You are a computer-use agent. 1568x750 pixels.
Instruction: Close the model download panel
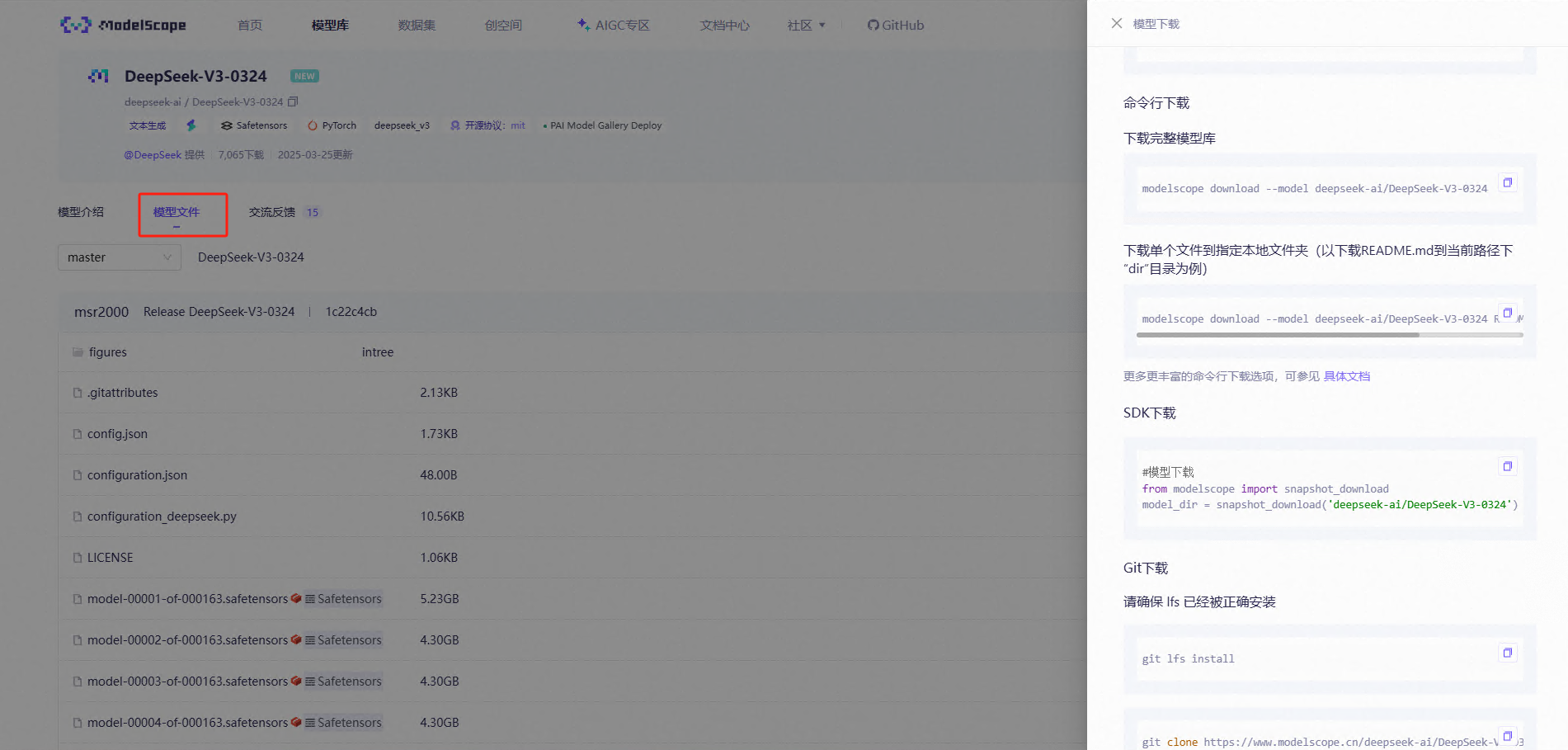[1116, 24]
